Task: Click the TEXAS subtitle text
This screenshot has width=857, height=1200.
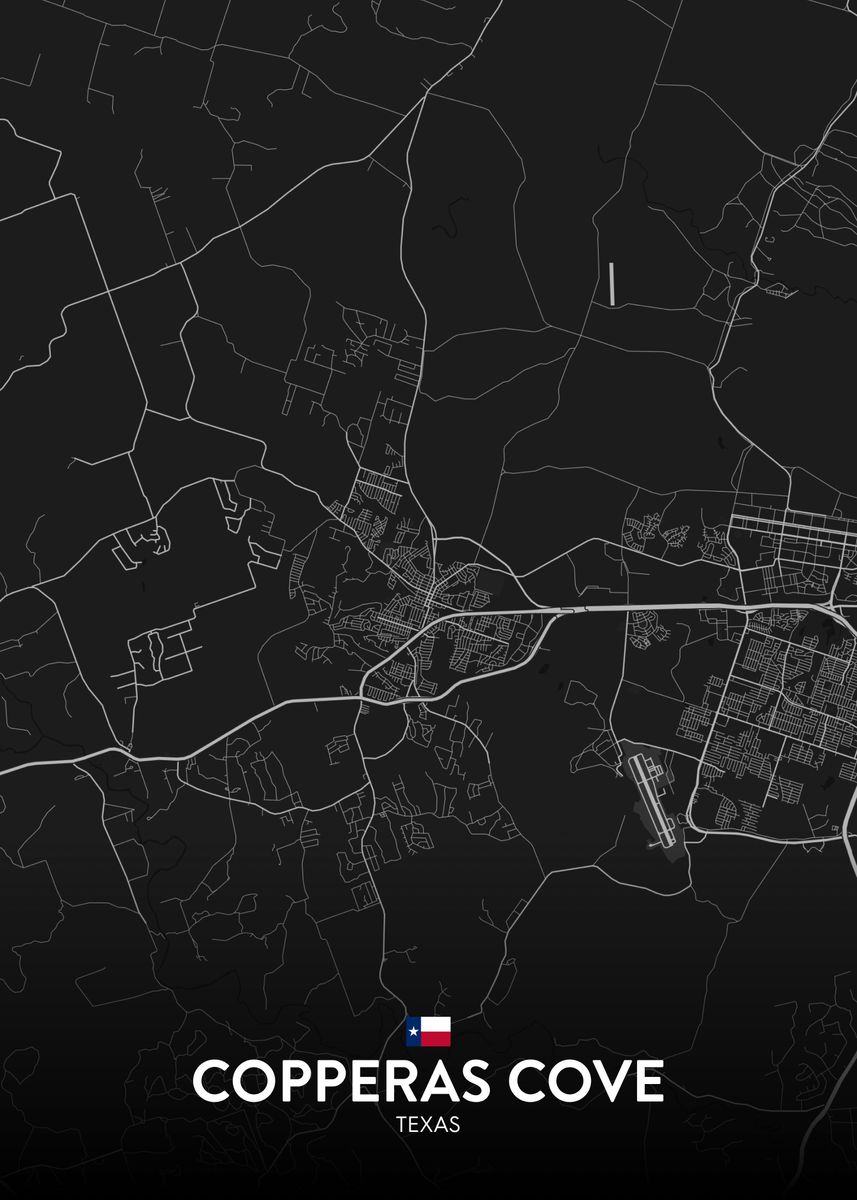Action: (428, 1124)
